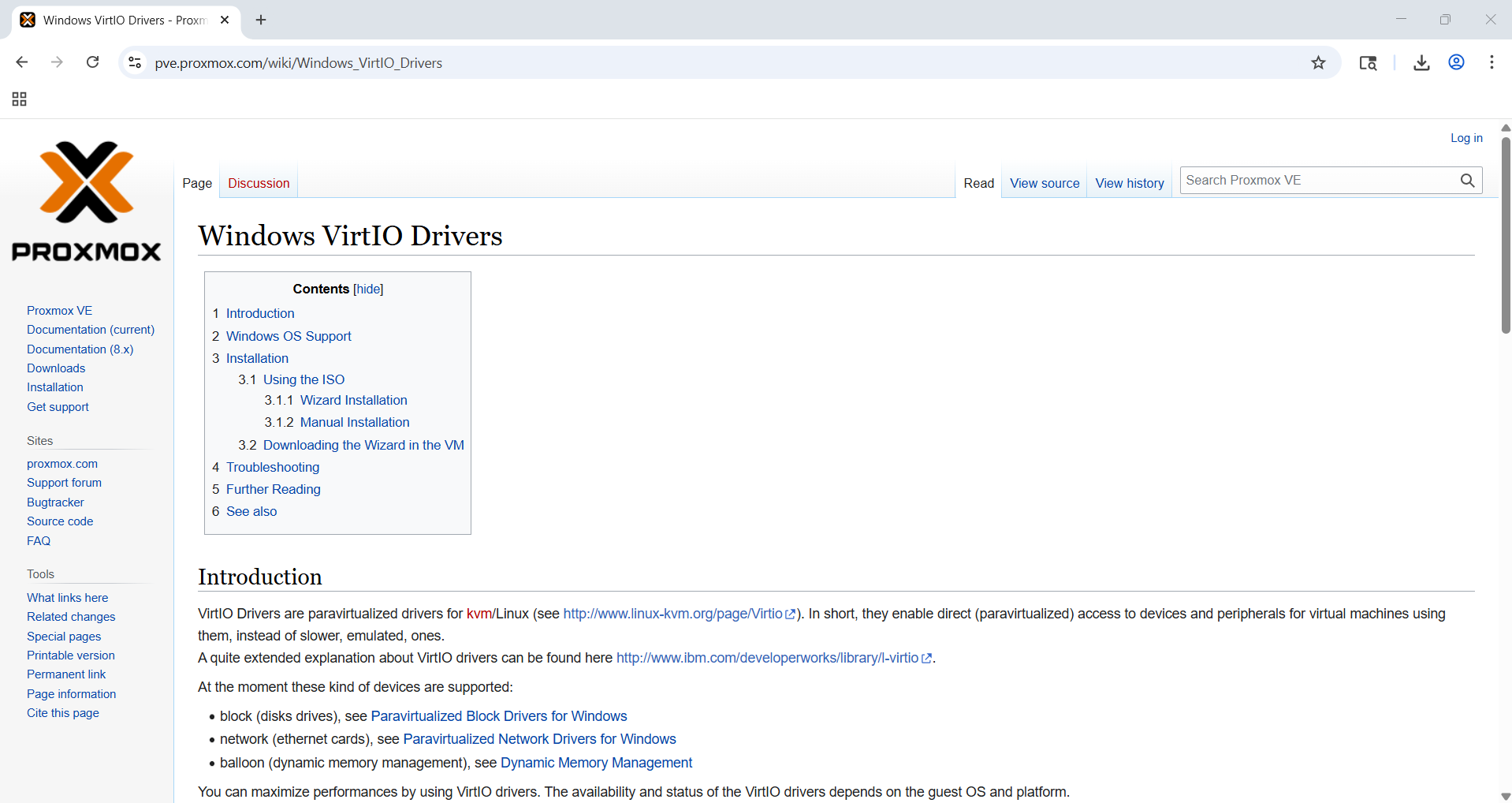Viewport: 1512px width, 803px height.
Task: Open Installation sidebar link
Action: click(x=55, y=387)
